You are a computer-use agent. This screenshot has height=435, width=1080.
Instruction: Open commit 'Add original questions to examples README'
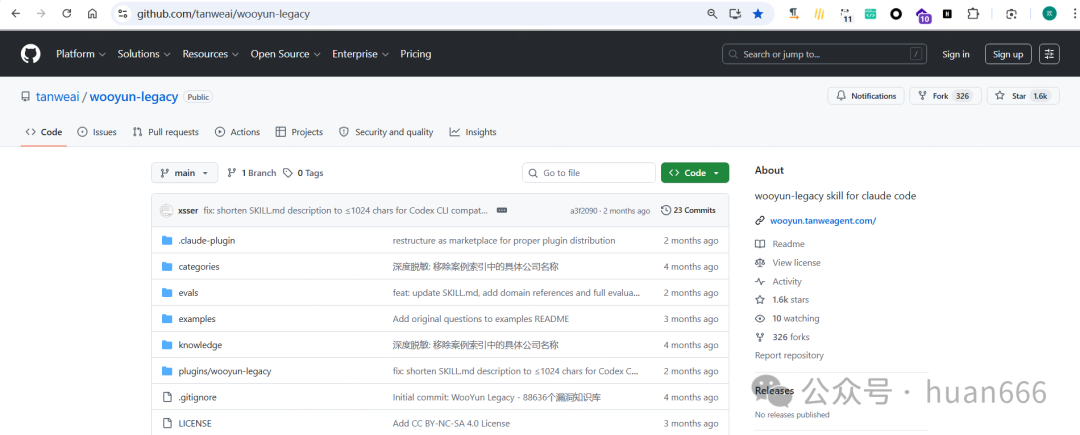tap(481, 319)
